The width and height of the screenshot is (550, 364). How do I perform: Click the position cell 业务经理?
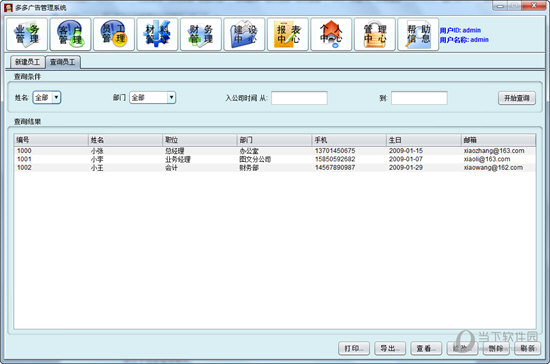[178, 159]
